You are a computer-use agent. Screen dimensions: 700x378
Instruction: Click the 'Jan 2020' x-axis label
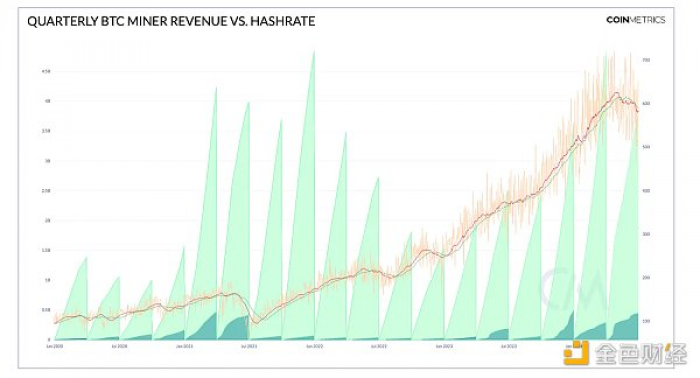click(55, 346)
